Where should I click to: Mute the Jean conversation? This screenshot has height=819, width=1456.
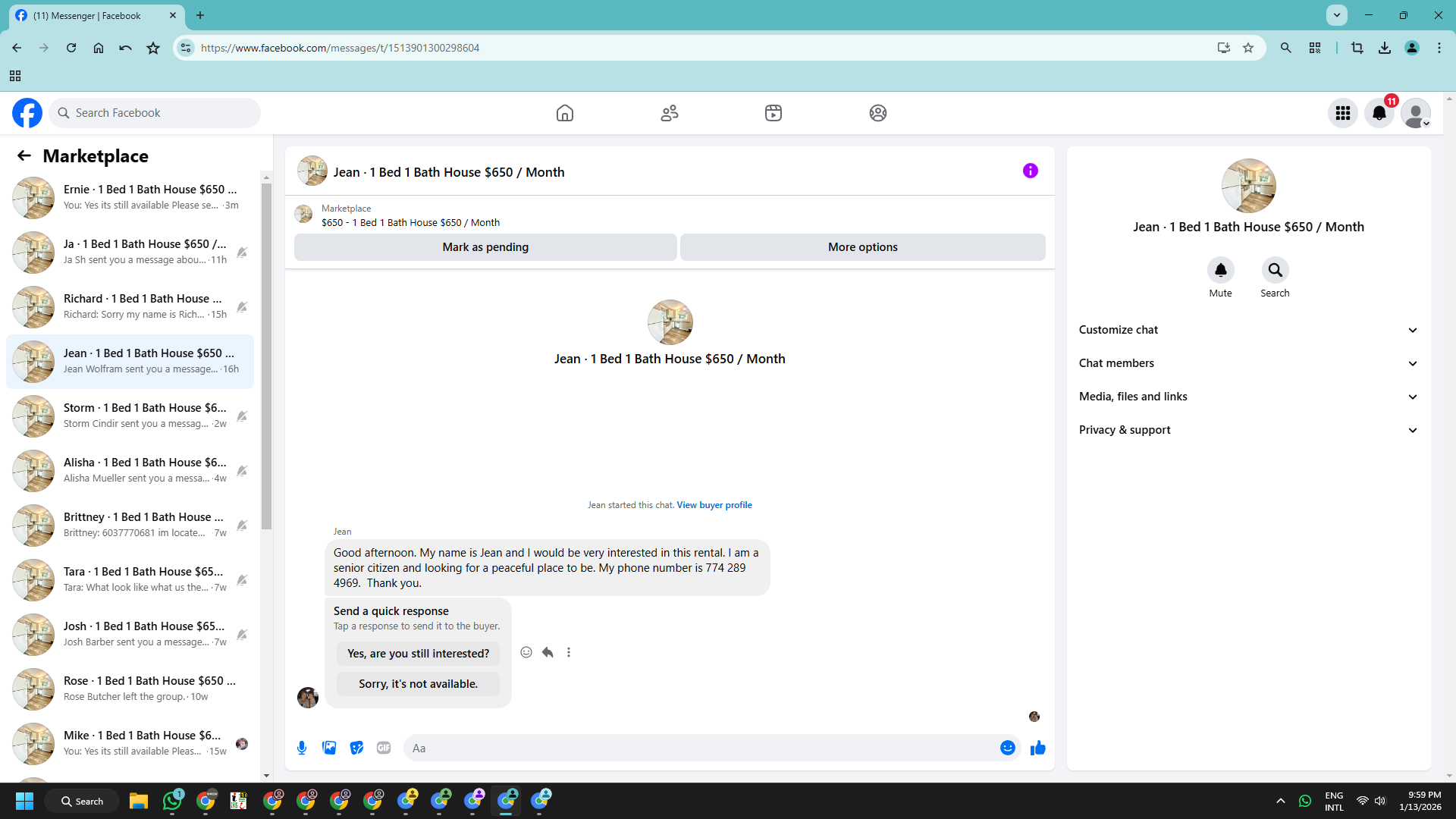[1220, 270]
